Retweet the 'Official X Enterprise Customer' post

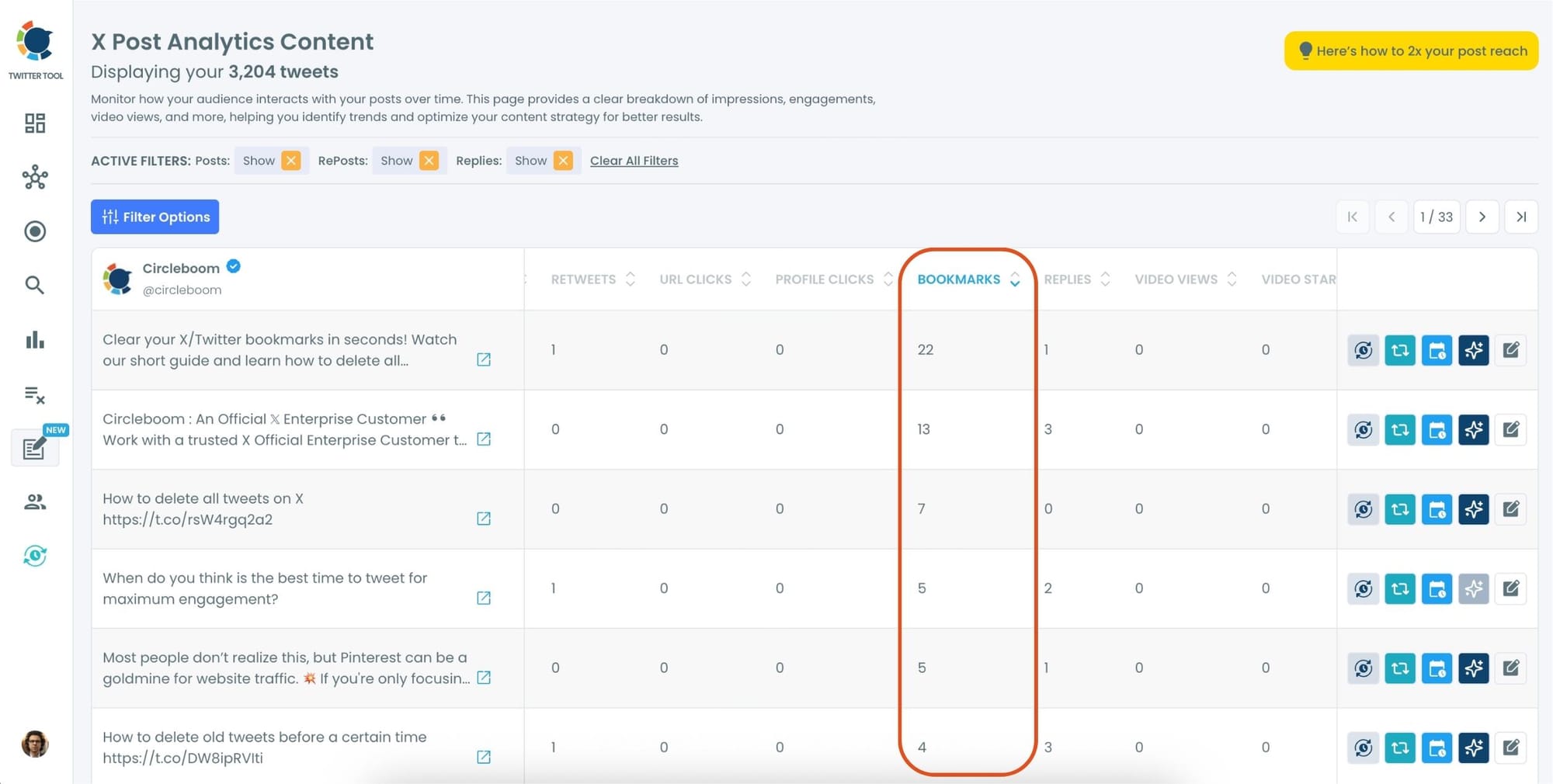(1400, 429)
